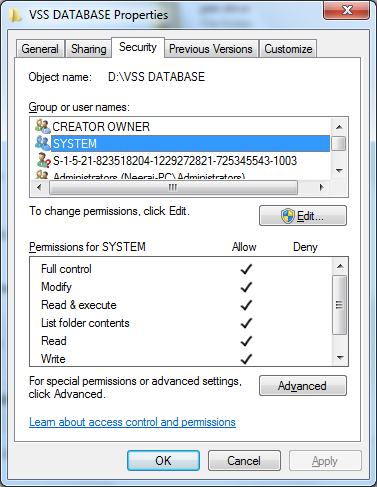Image resolution: width=377 pixels, height=487 pixels.
Task: Click up arrow of permissions list scrollbar
Action: 340,266
